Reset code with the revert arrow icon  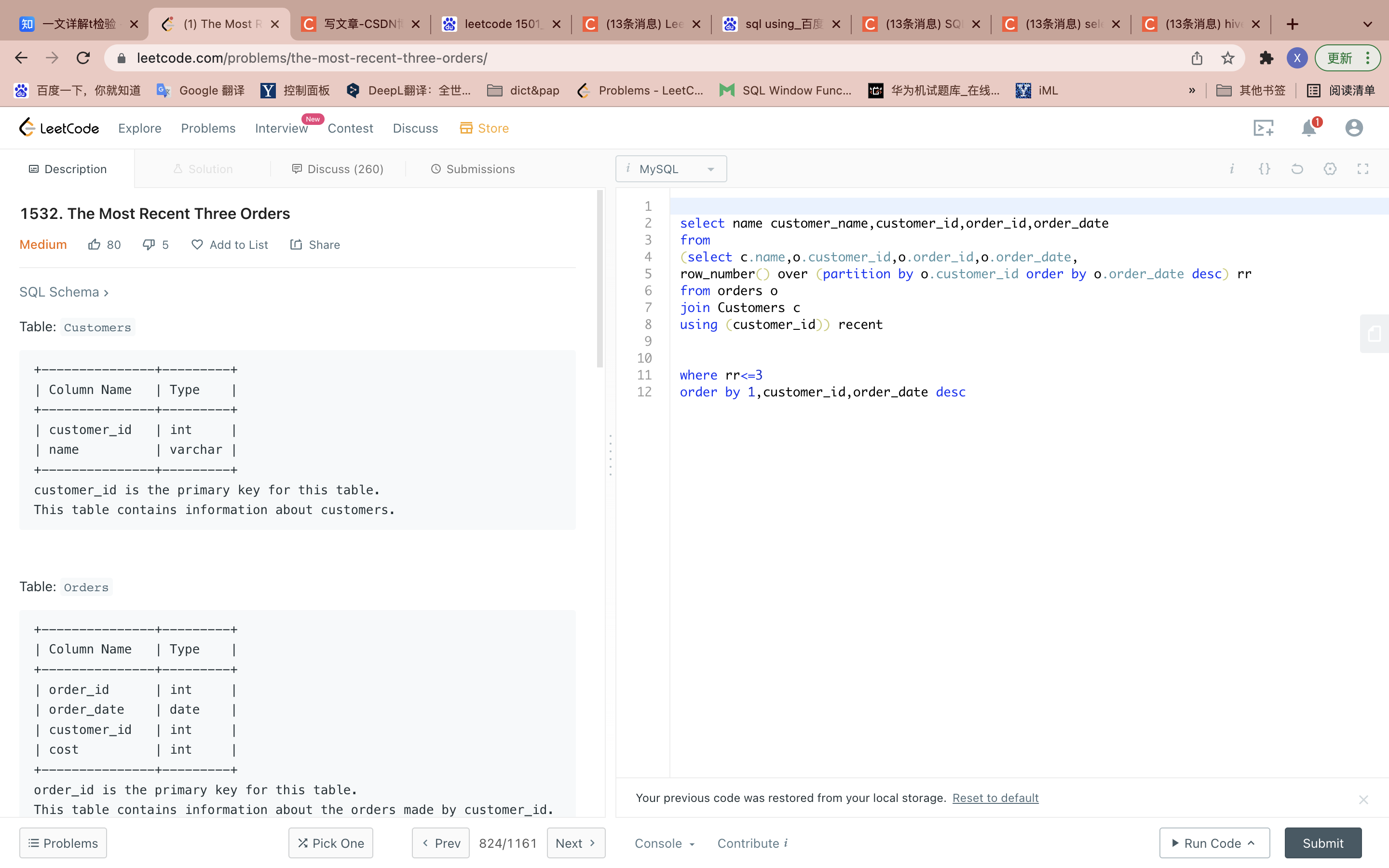point(1297,169)
